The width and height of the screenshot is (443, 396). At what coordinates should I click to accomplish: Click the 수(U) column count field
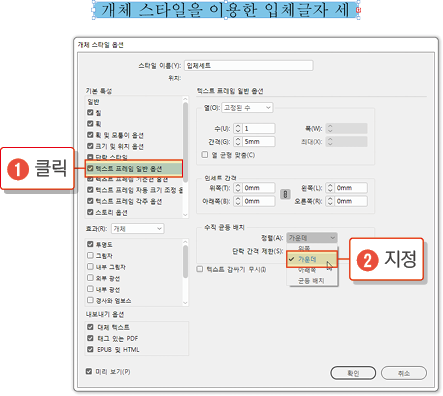point(259,128)
